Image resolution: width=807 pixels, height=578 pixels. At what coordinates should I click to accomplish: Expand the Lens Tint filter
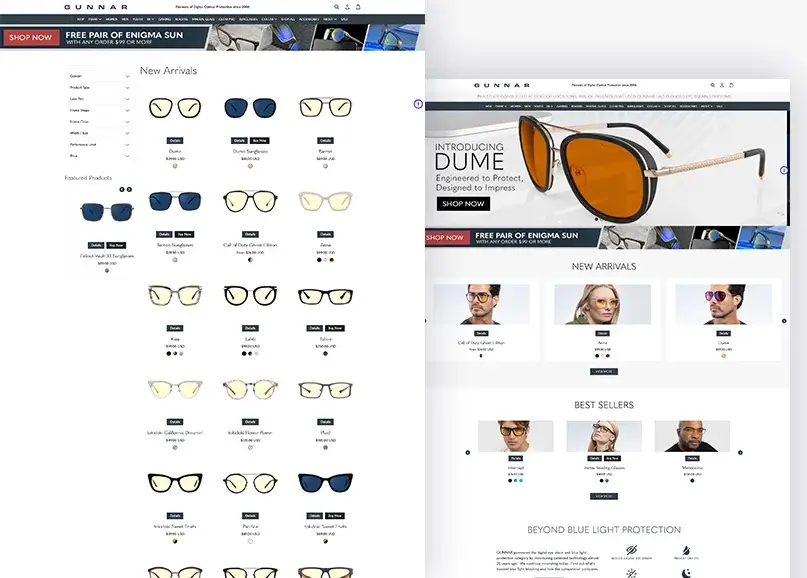point(99,99)
